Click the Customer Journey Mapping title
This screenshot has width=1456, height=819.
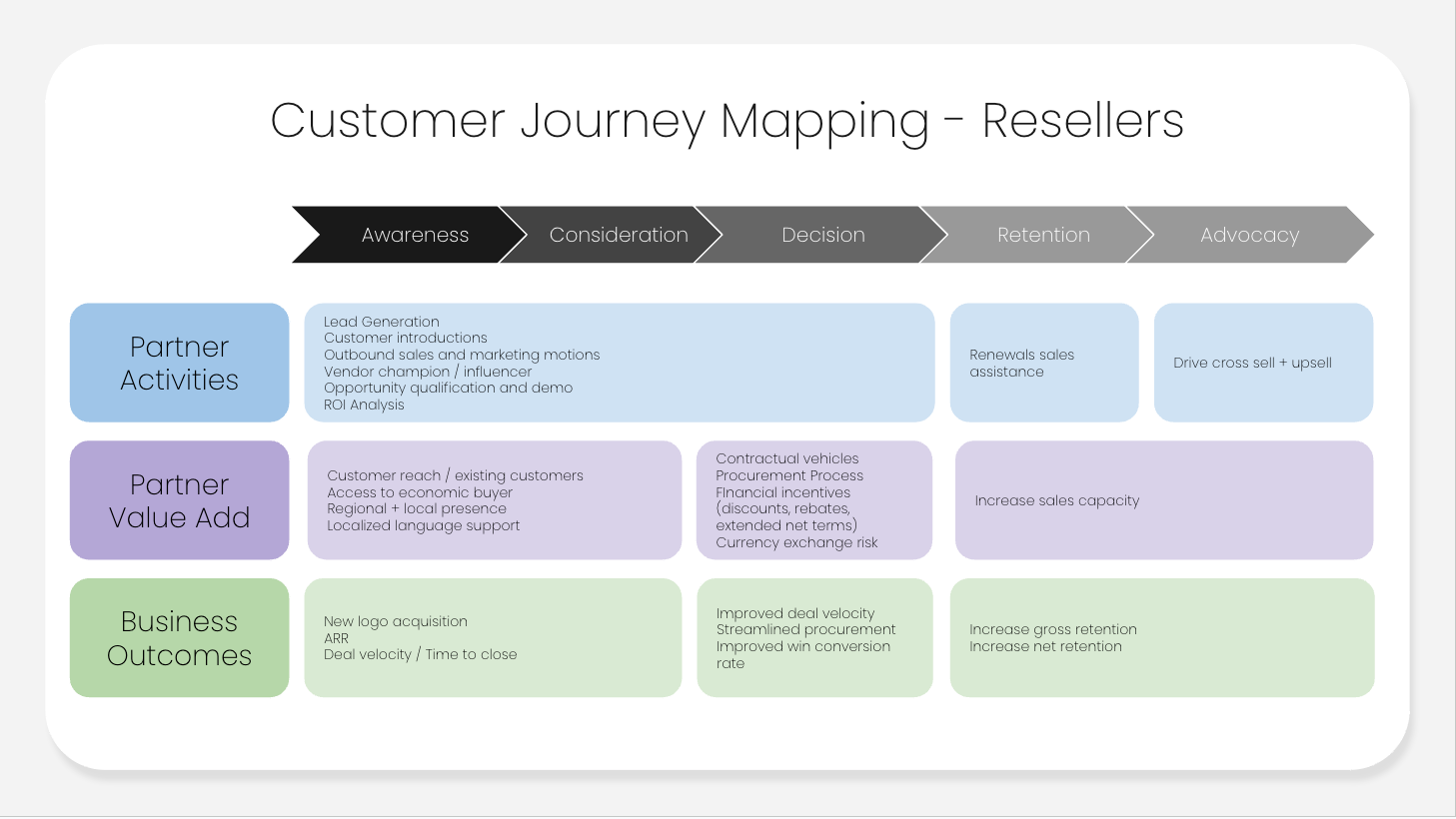tap(728, 121)
